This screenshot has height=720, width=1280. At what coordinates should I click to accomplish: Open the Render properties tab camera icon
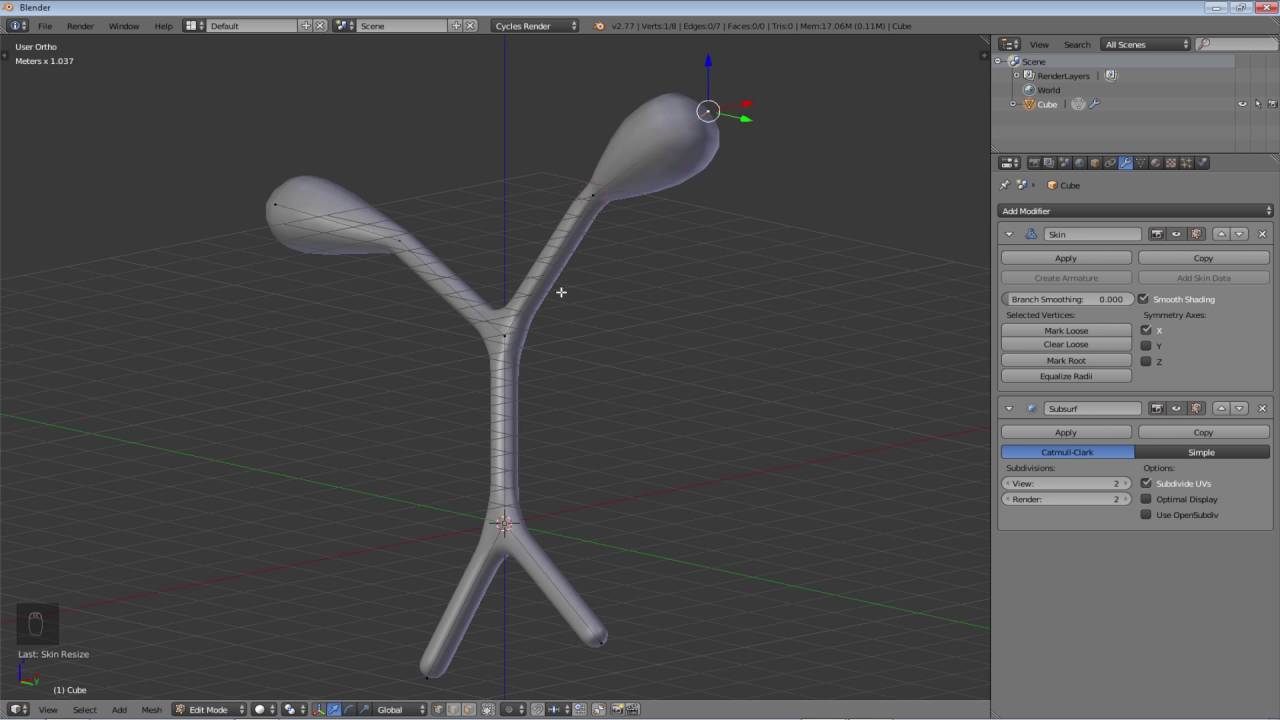click(1033, 163)
